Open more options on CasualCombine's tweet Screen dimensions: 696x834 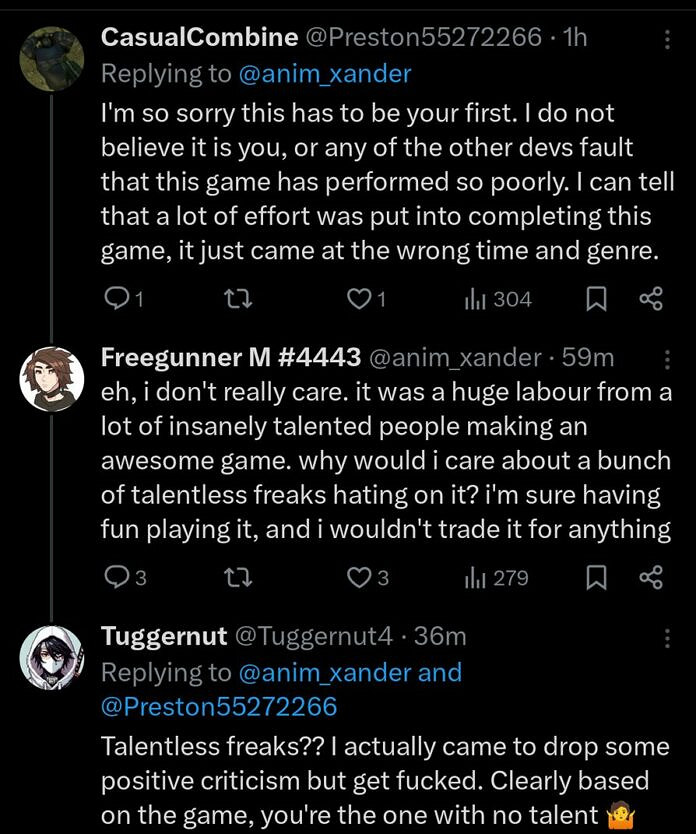point(668,39)
